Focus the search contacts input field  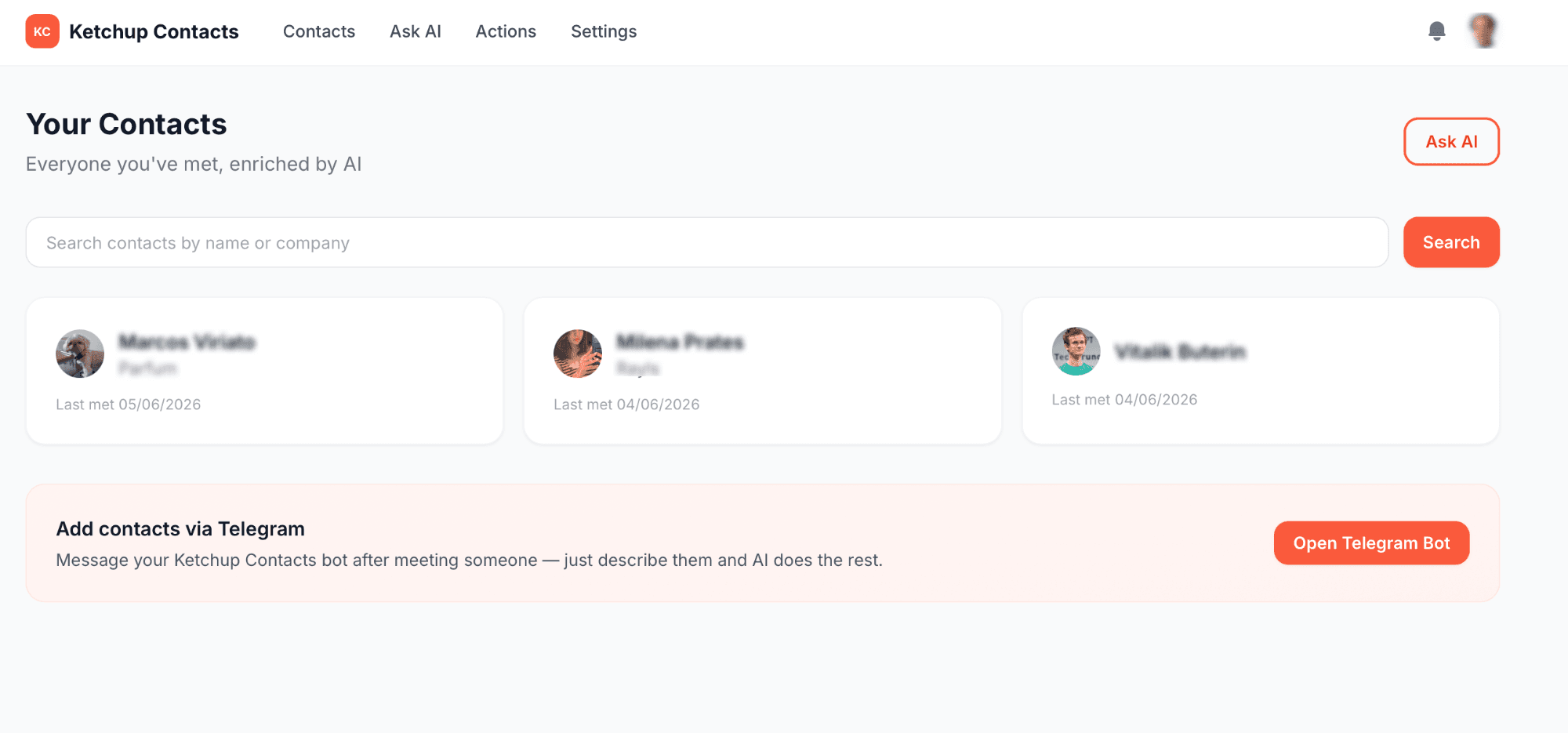pyautogui.click(x=707, y=243)
